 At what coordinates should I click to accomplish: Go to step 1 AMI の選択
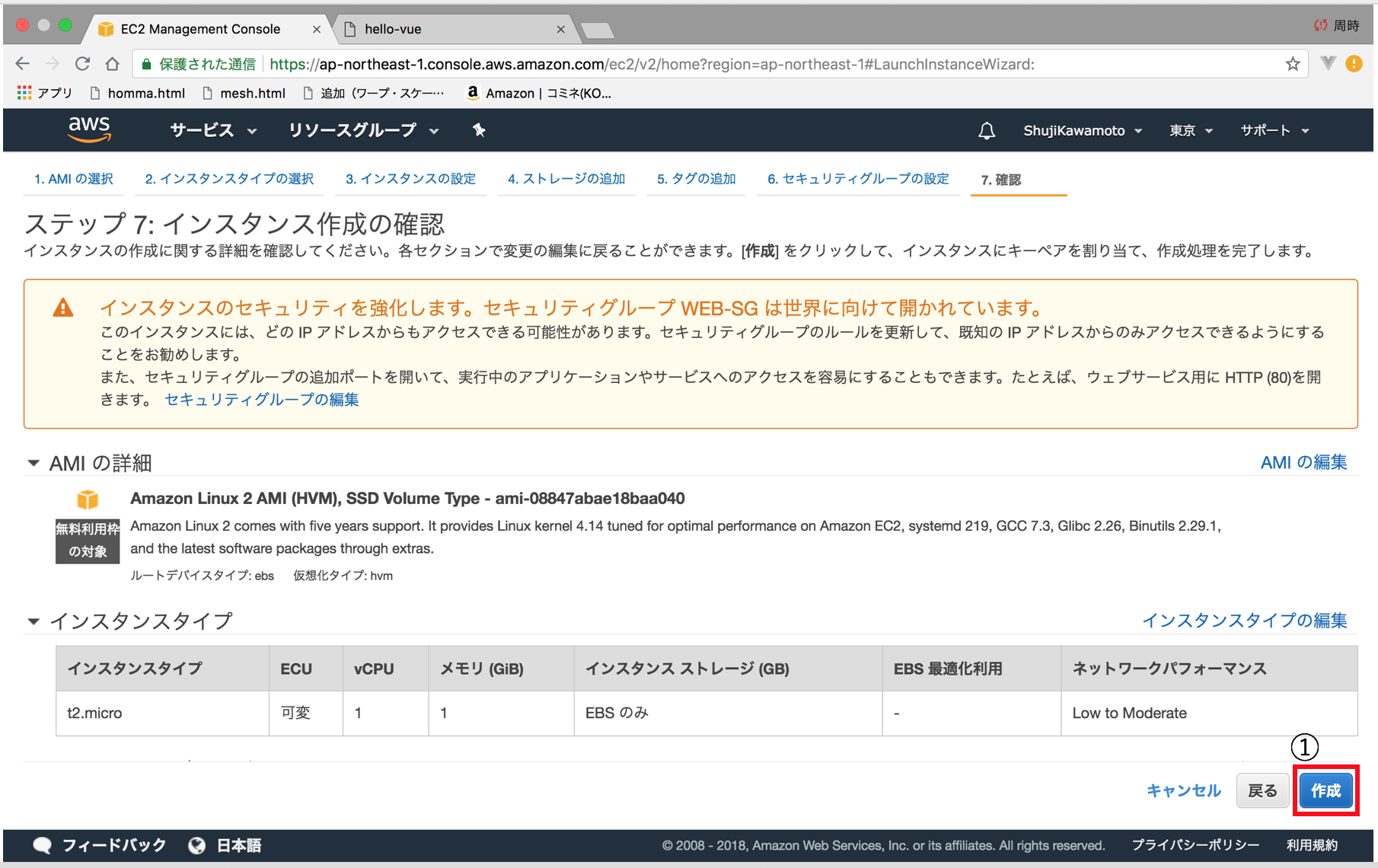74,179
